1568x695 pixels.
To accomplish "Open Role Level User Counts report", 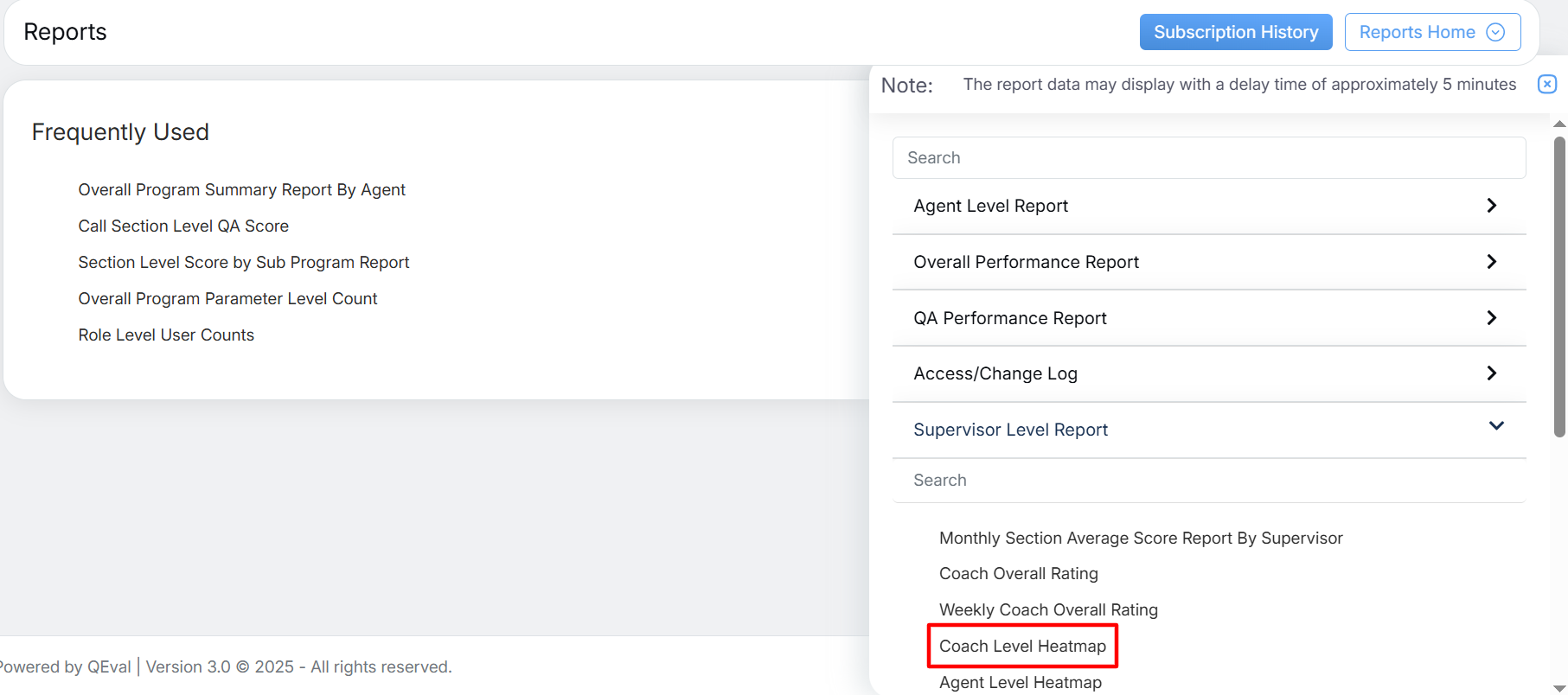I will [x=166, y=335].
